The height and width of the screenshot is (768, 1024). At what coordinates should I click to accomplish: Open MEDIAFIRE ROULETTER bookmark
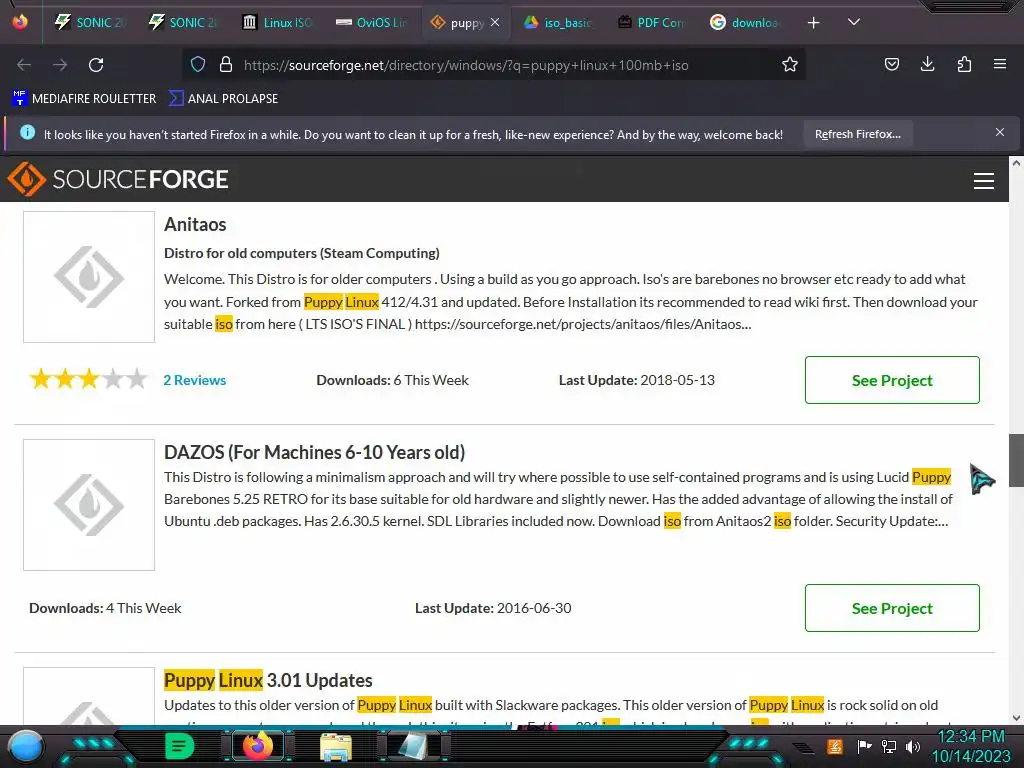[x=84, y=99]
